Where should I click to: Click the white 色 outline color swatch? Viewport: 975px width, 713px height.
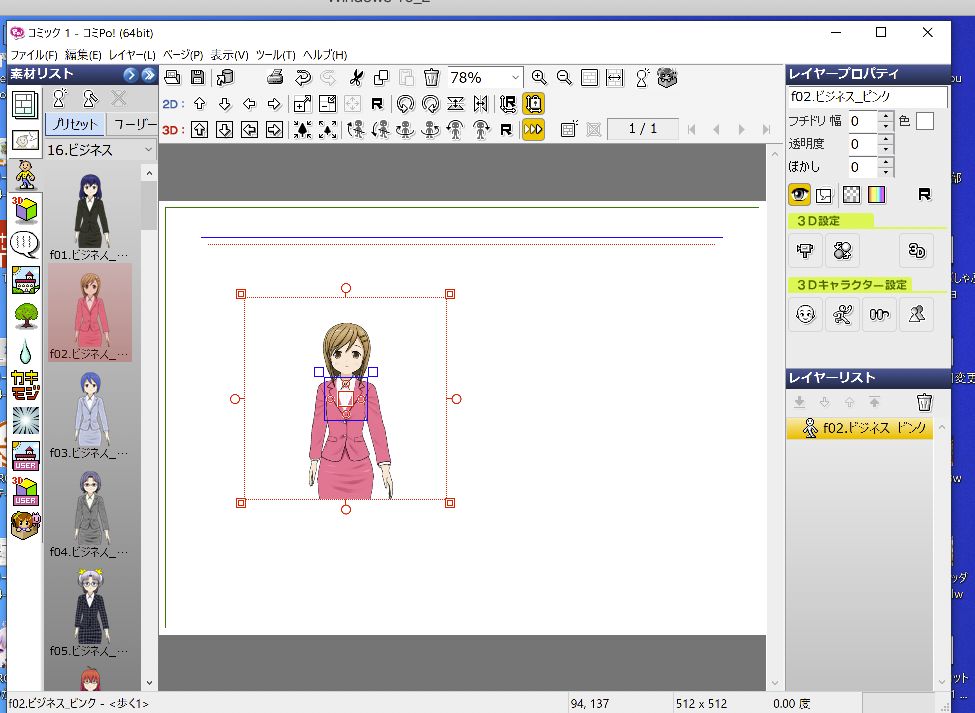(924, 121)
